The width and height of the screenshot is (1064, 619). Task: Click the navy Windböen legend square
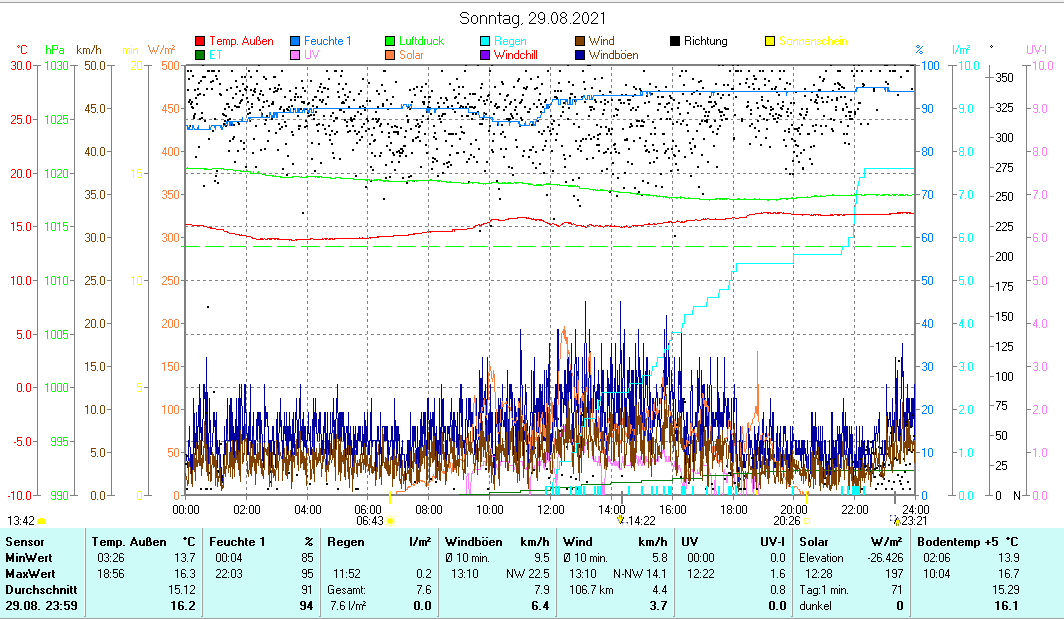pos(580,55)
